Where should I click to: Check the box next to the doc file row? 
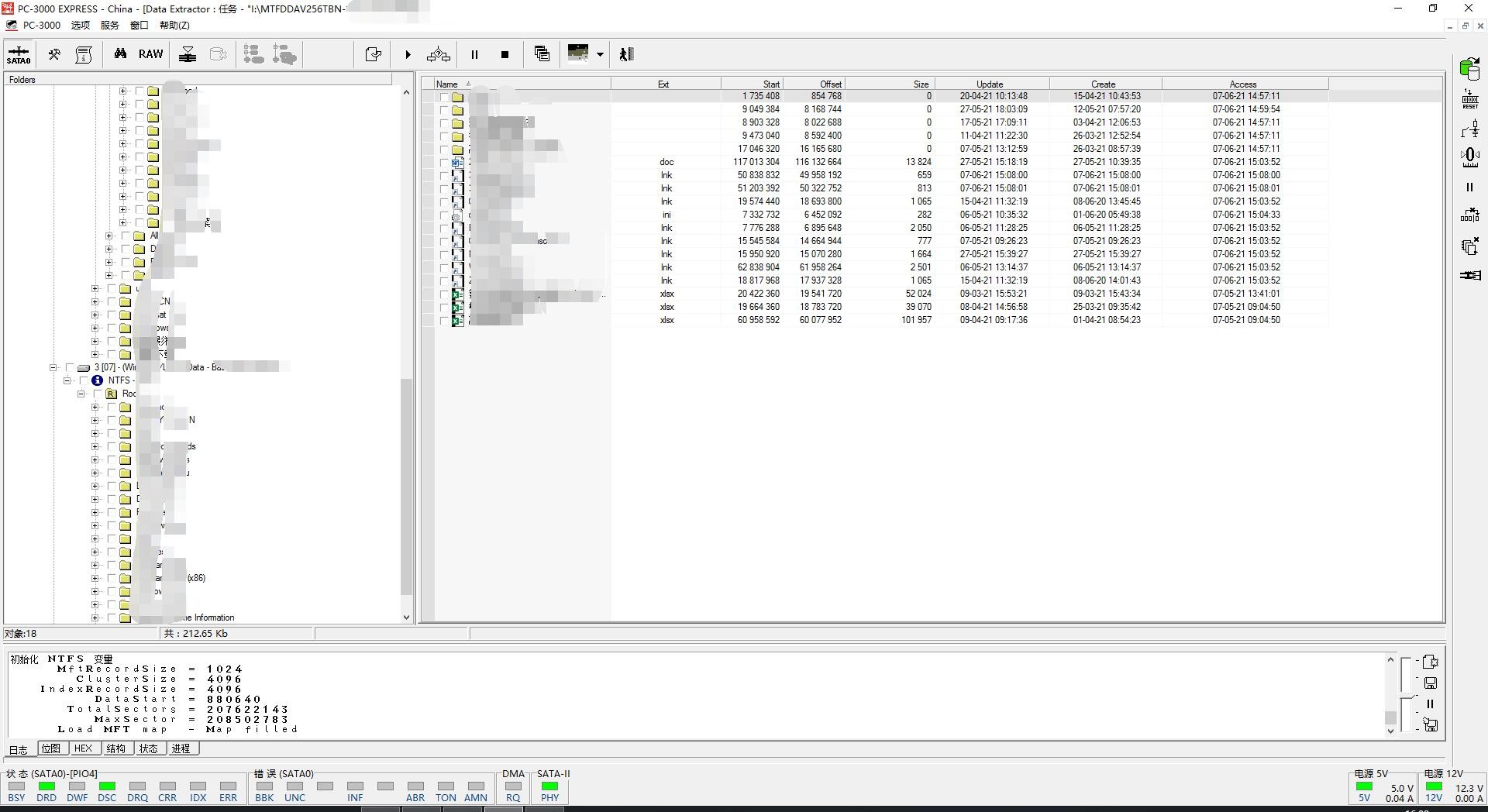coord(444,163)
